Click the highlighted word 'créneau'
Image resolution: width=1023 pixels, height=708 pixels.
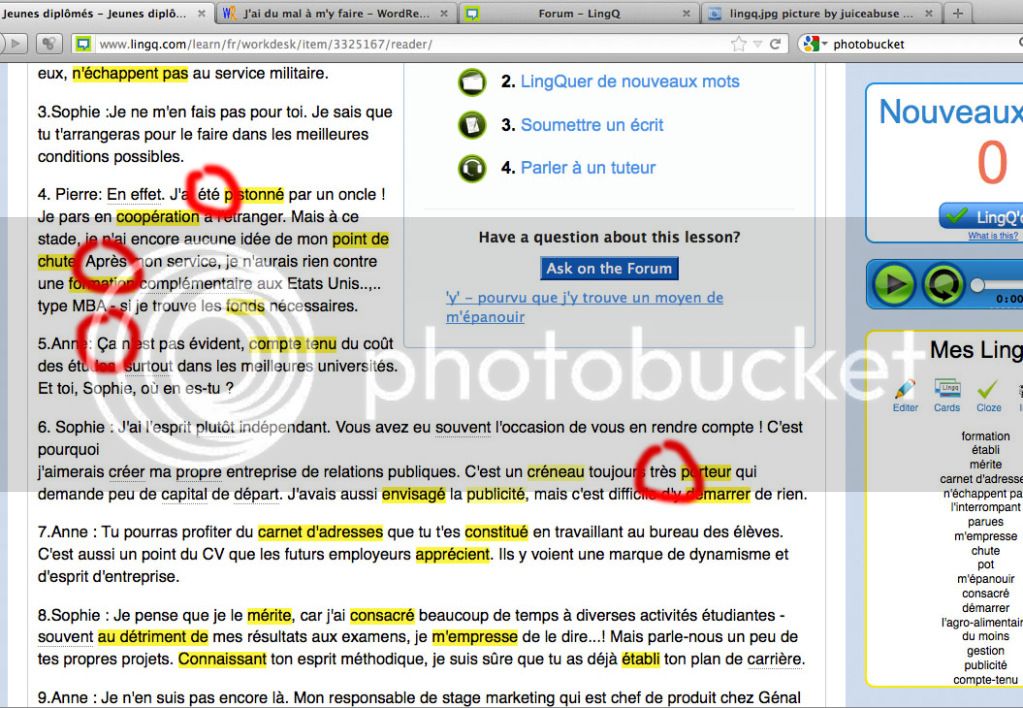tap(556, 472)
